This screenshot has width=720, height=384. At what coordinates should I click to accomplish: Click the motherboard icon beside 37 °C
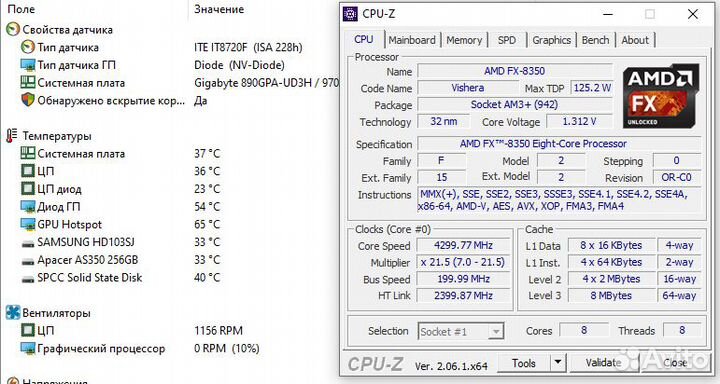coord(28,153)
